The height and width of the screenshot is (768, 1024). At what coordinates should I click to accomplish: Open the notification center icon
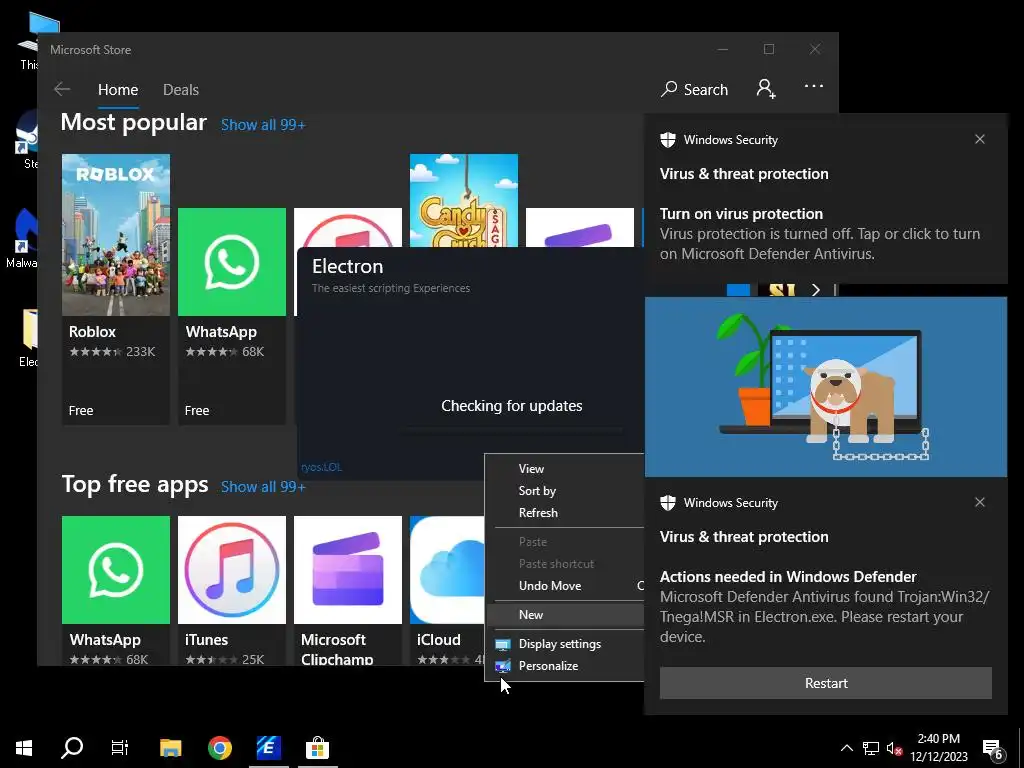(x=993, y=749)
